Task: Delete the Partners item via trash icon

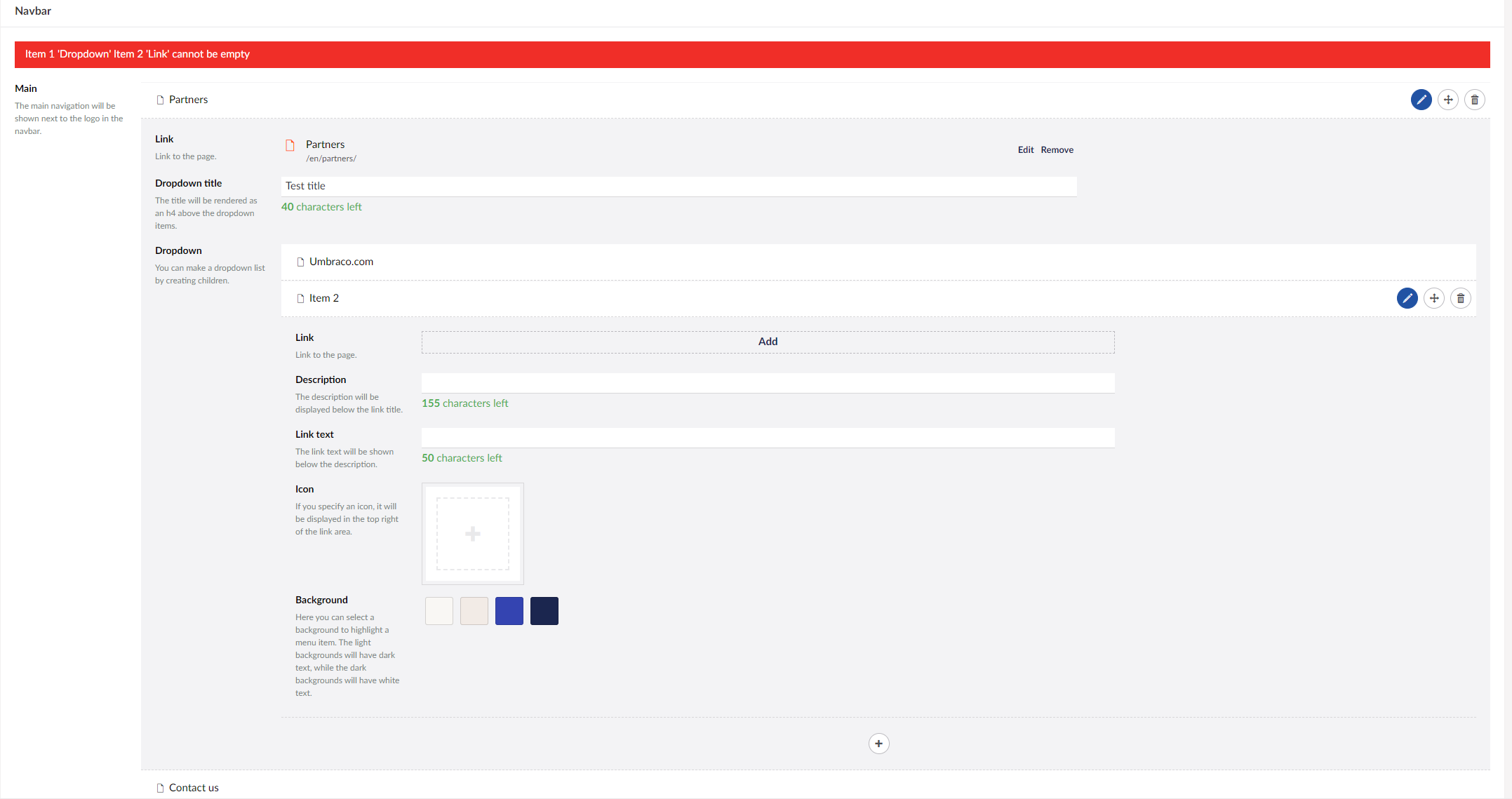Action: click(1474, 100)
